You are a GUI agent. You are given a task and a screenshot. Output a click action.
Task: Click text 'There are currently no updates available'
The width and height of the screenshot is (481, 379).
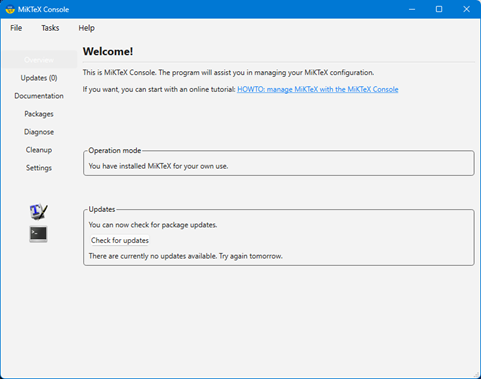[153, 256]
